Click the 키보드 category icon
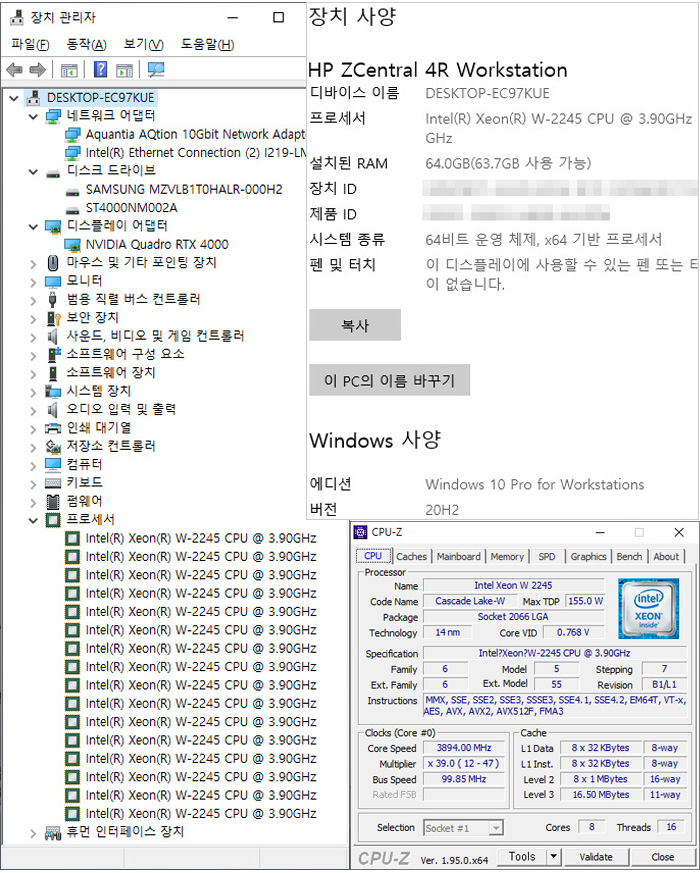This screenshot has height=873, width=700. point(53,483)
